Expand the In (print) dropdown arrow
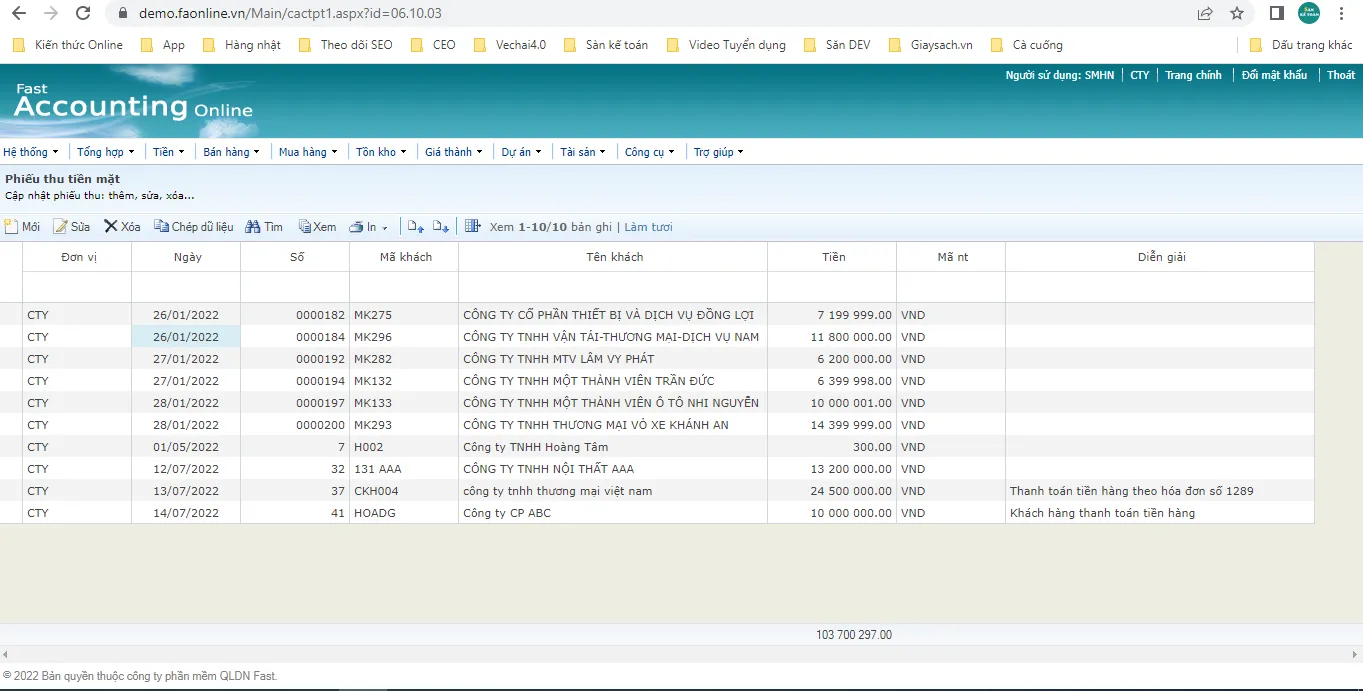 click(385, 228)
